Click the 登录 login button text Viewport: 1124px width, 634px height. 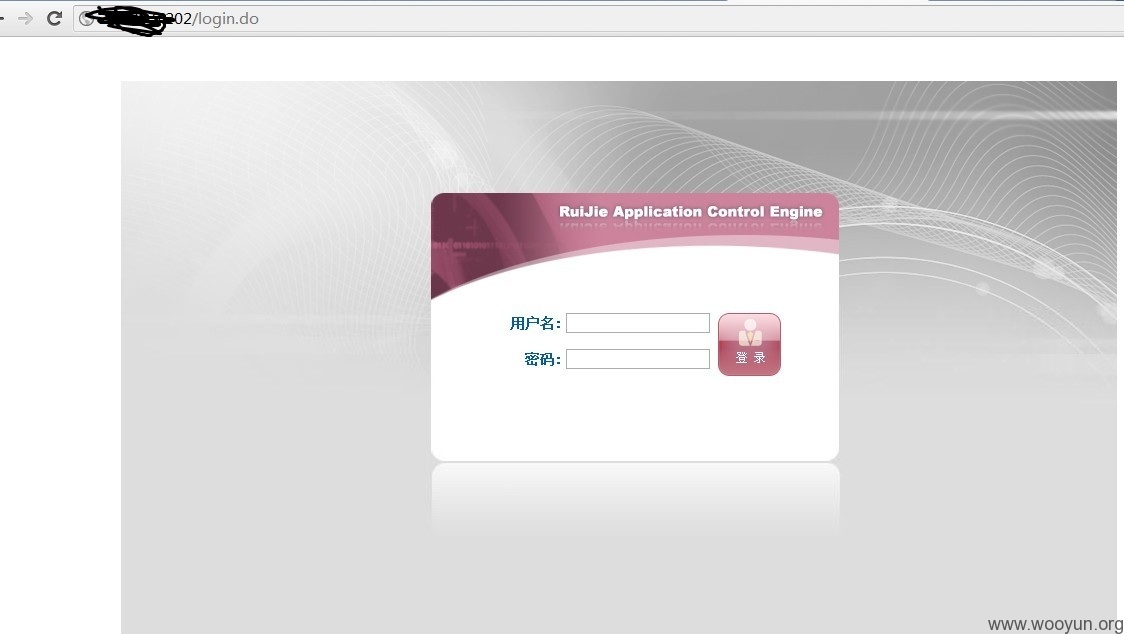click(750, 357)
